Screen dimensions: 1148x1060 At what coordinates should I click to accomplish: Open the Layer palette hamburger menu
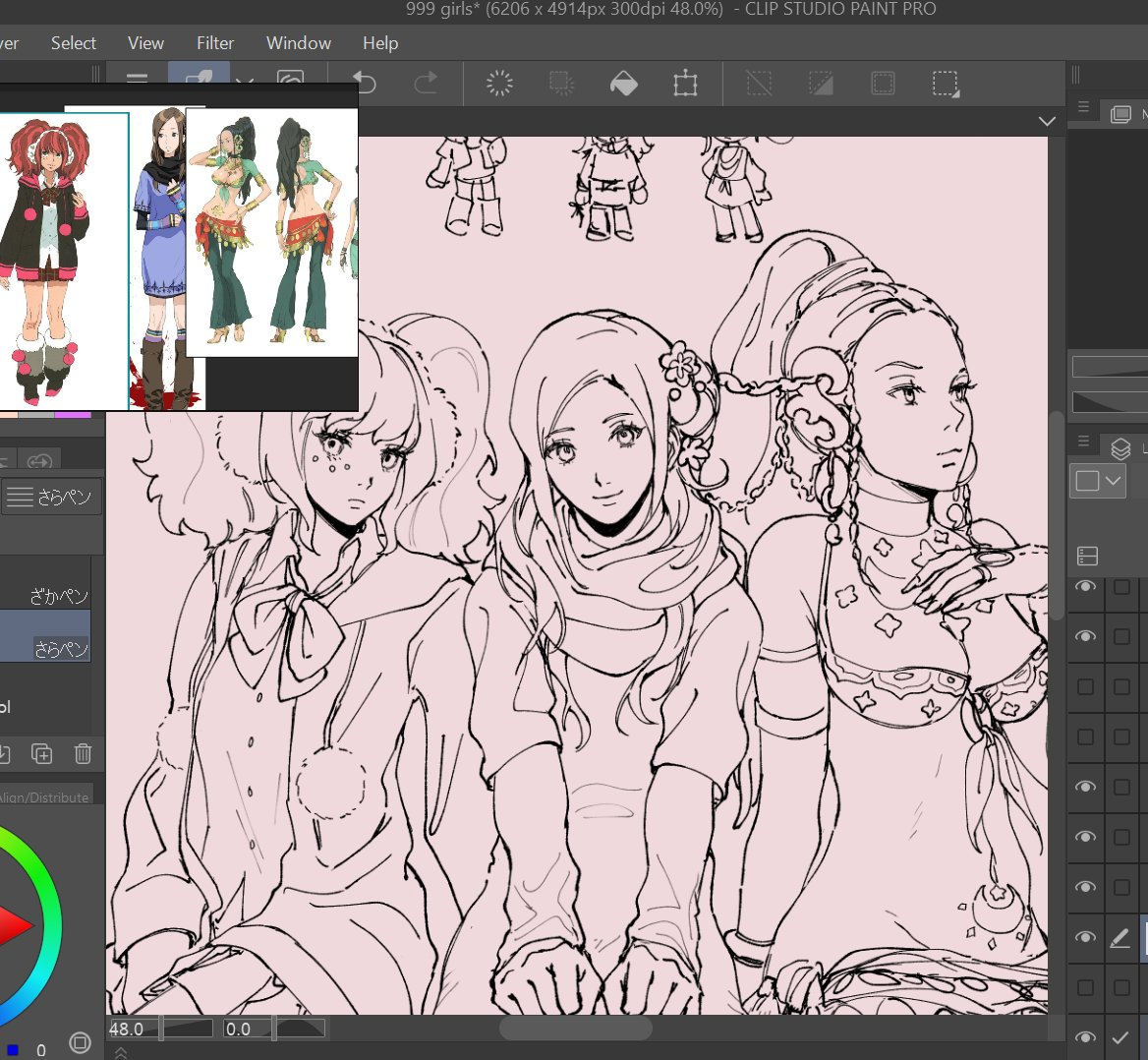[1083, 441]
